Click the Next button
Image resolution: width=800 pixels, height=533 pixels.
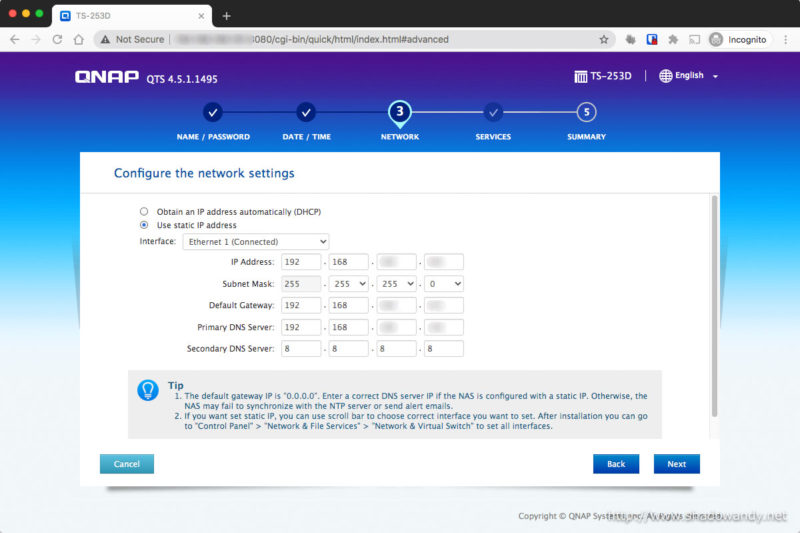pos(676,464)
